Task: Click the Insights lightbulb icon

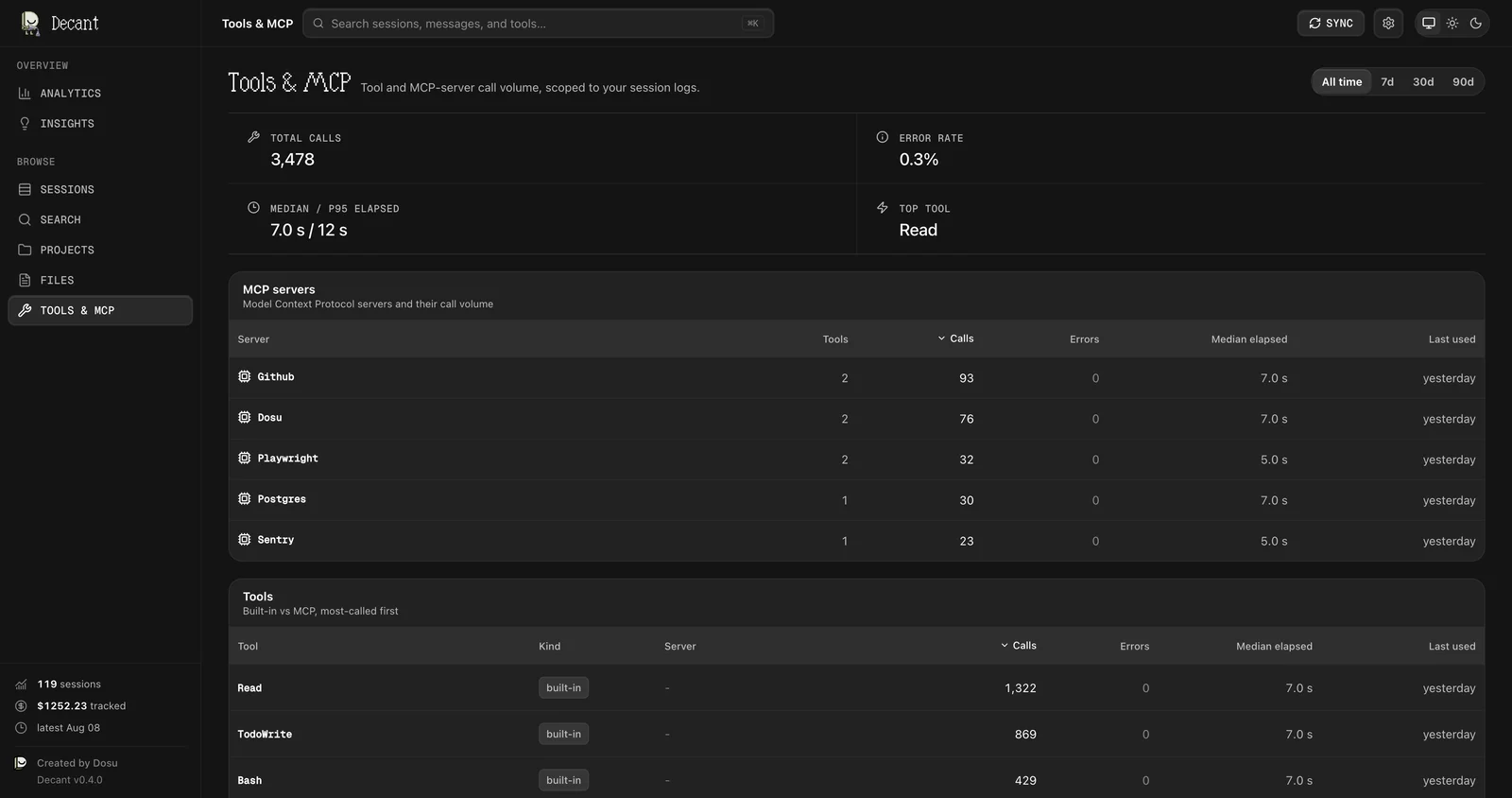Action: coord(25,124)
